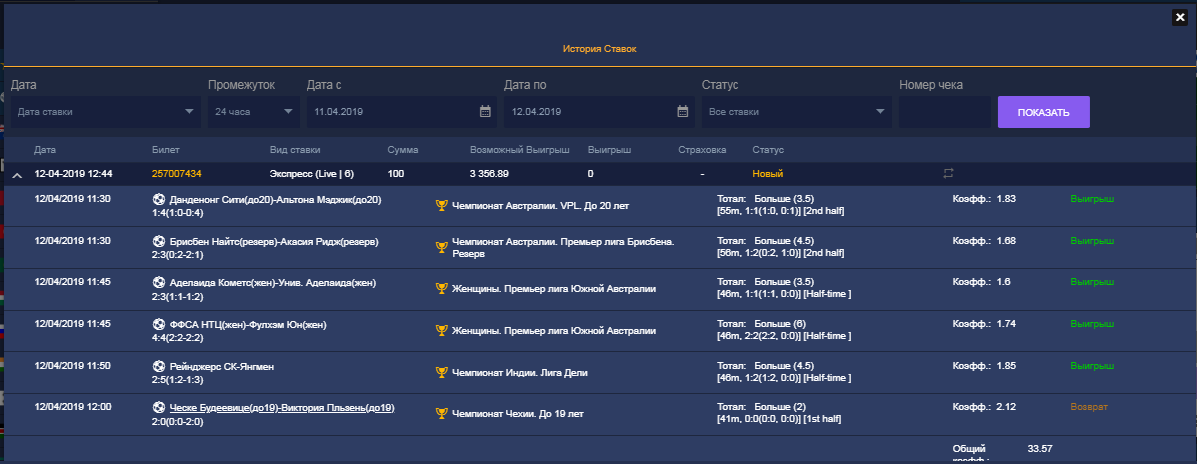Click ticket timestamp 12-04-2019 12:44
This screenshot has height=464, width=1197.
(x=73, y=174)
